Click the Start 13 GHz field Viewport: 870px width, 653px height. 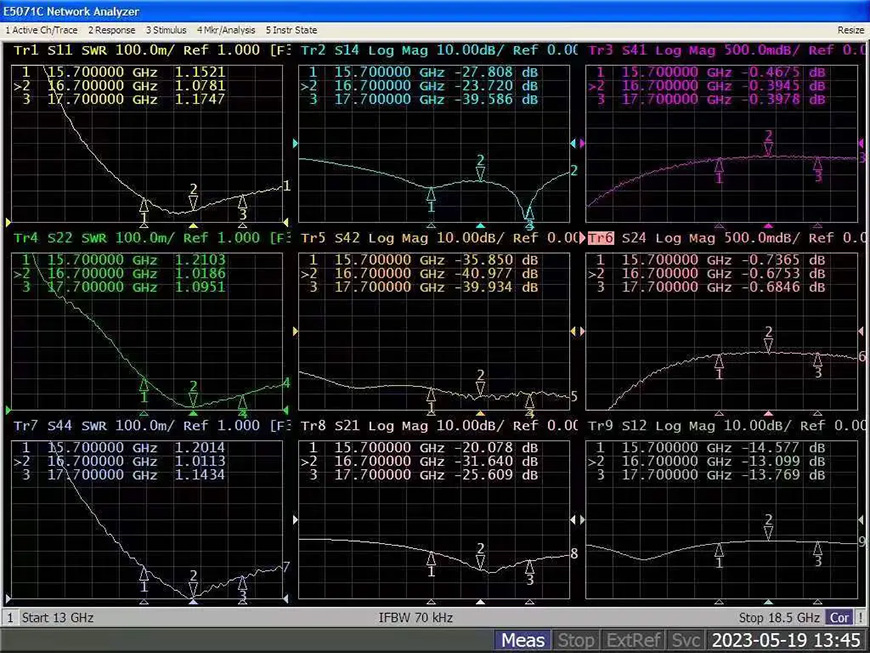pyautogui.click(x=58, y=617)
